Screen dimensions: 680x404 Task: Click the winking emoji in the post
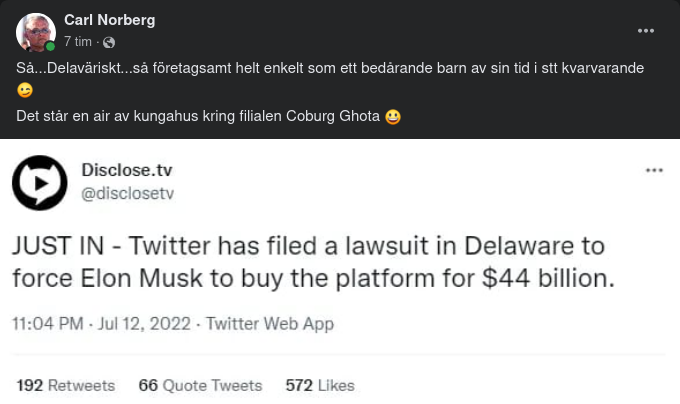(x=24, y=91)
